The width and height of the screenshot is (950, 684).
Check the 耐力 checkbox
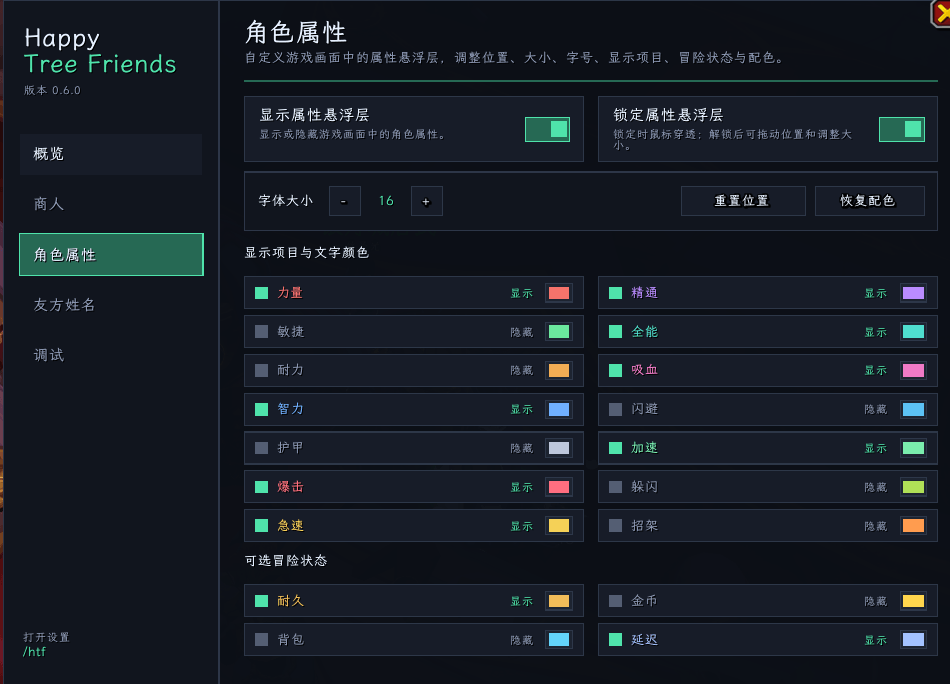pyautogui.click(x=261, y=370)
